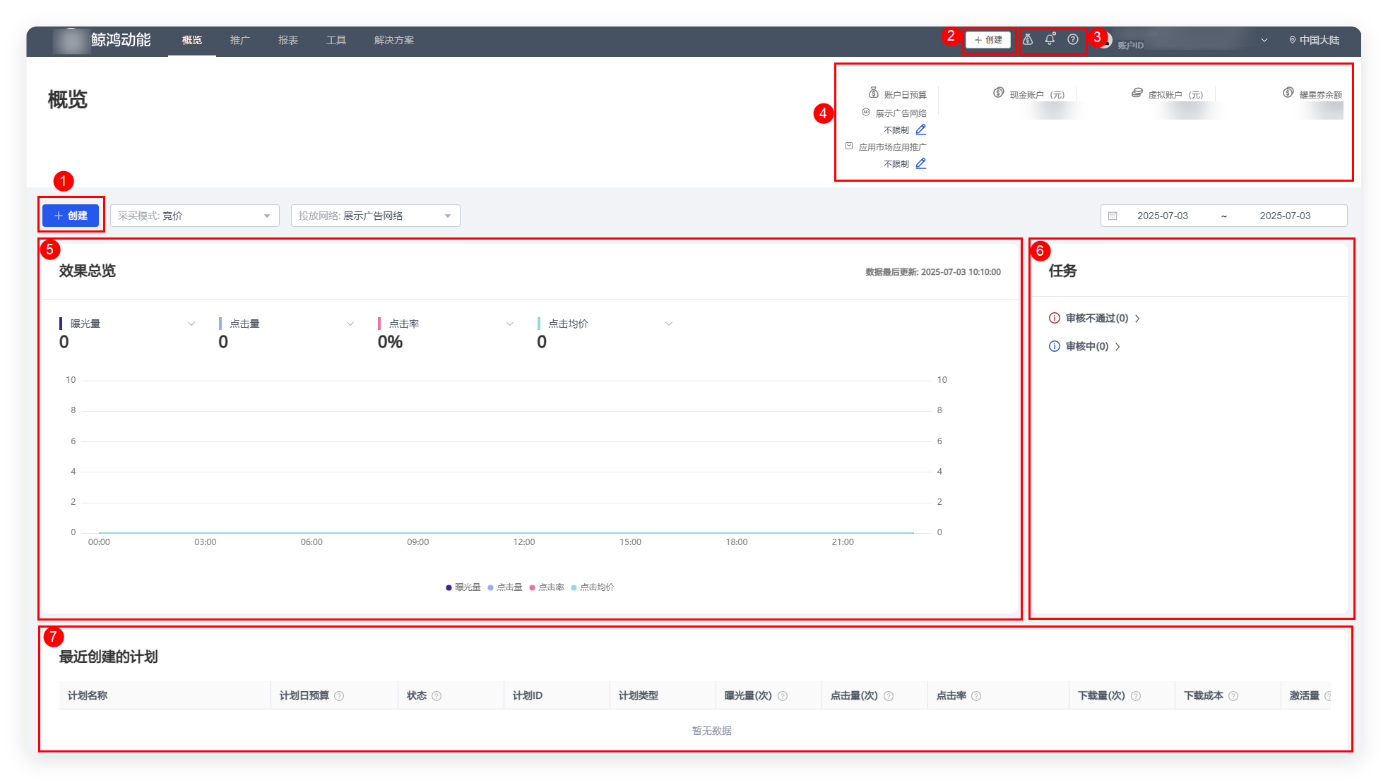
Task: Click help icon next to 下载量(次) column
Action: tap(1136, 696)
